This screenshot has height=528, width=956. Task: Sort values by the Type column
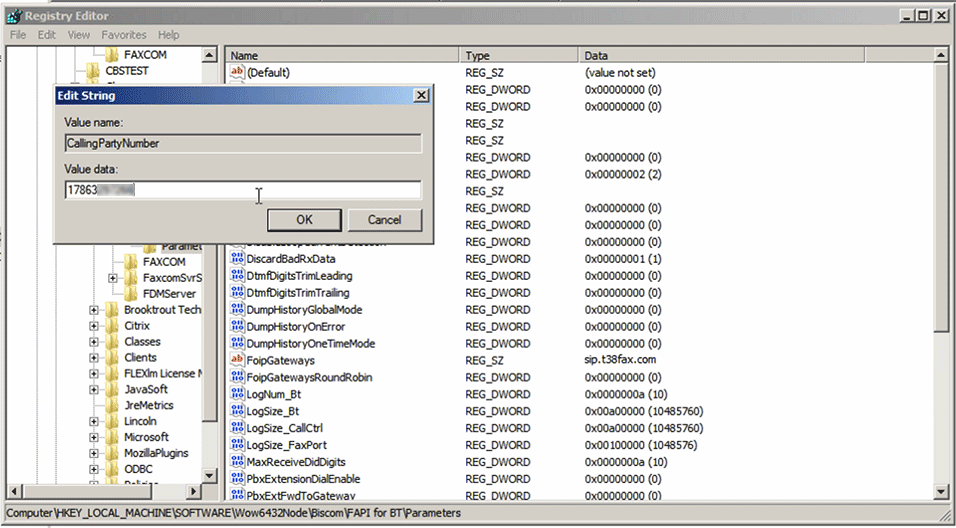pyautogui.click(x=519, y=55)
